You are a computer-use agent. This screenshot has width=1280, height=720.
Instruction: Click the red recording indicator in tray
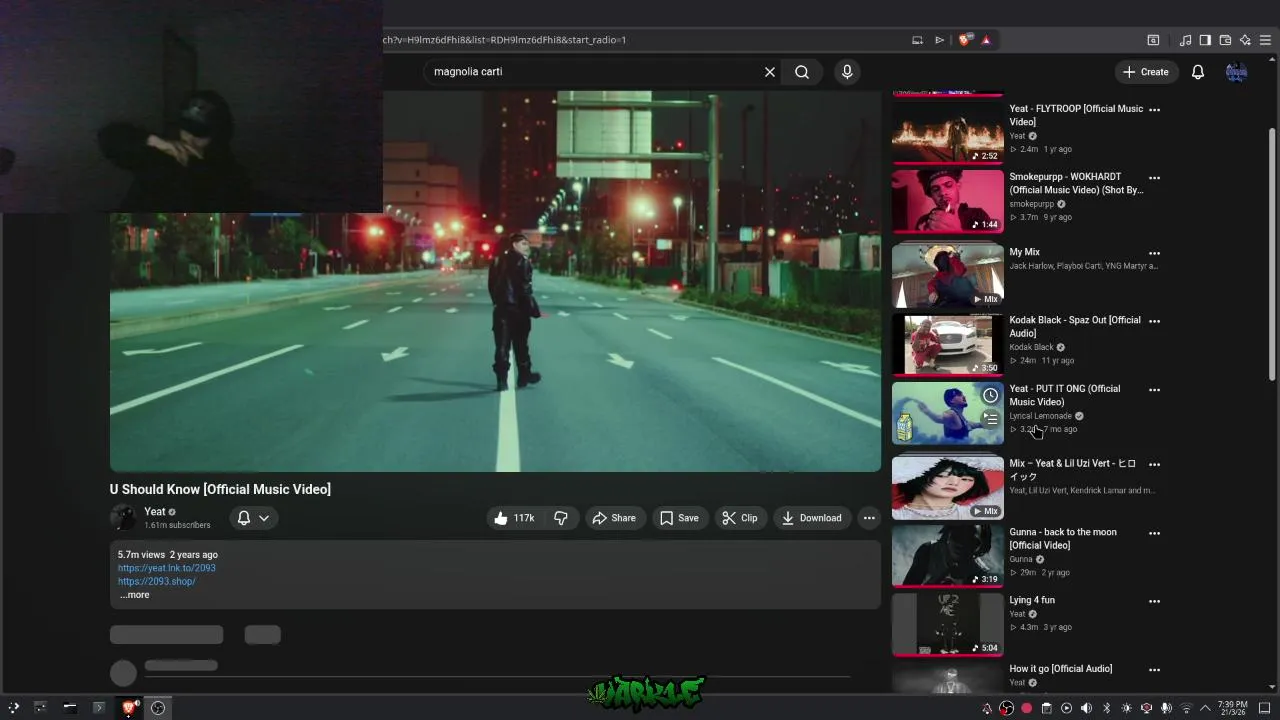(x=1026, y=708)
